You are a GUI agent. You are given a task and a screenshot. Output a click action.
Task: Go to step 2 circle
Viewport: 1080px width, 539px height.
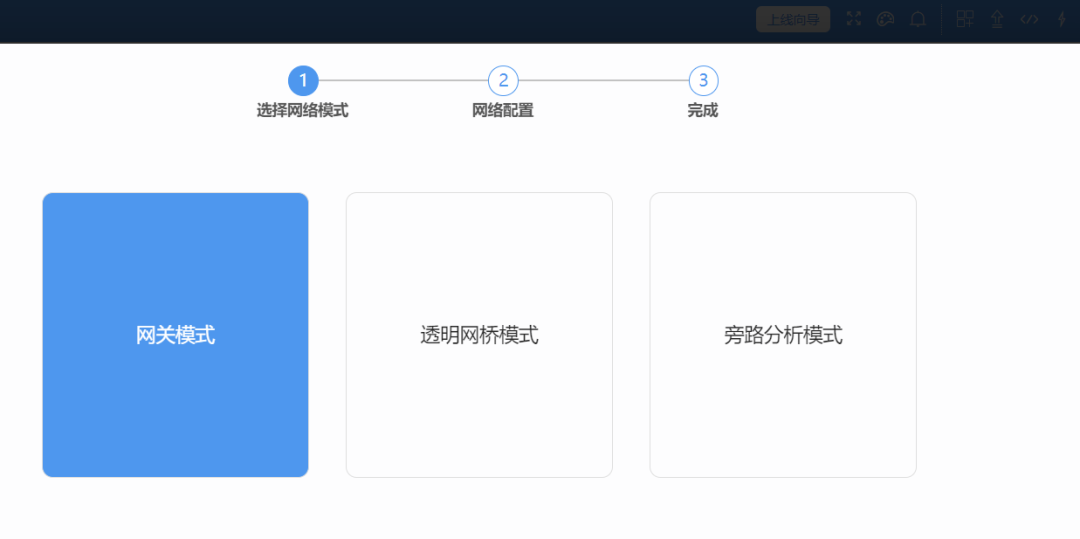pos(503,80)
